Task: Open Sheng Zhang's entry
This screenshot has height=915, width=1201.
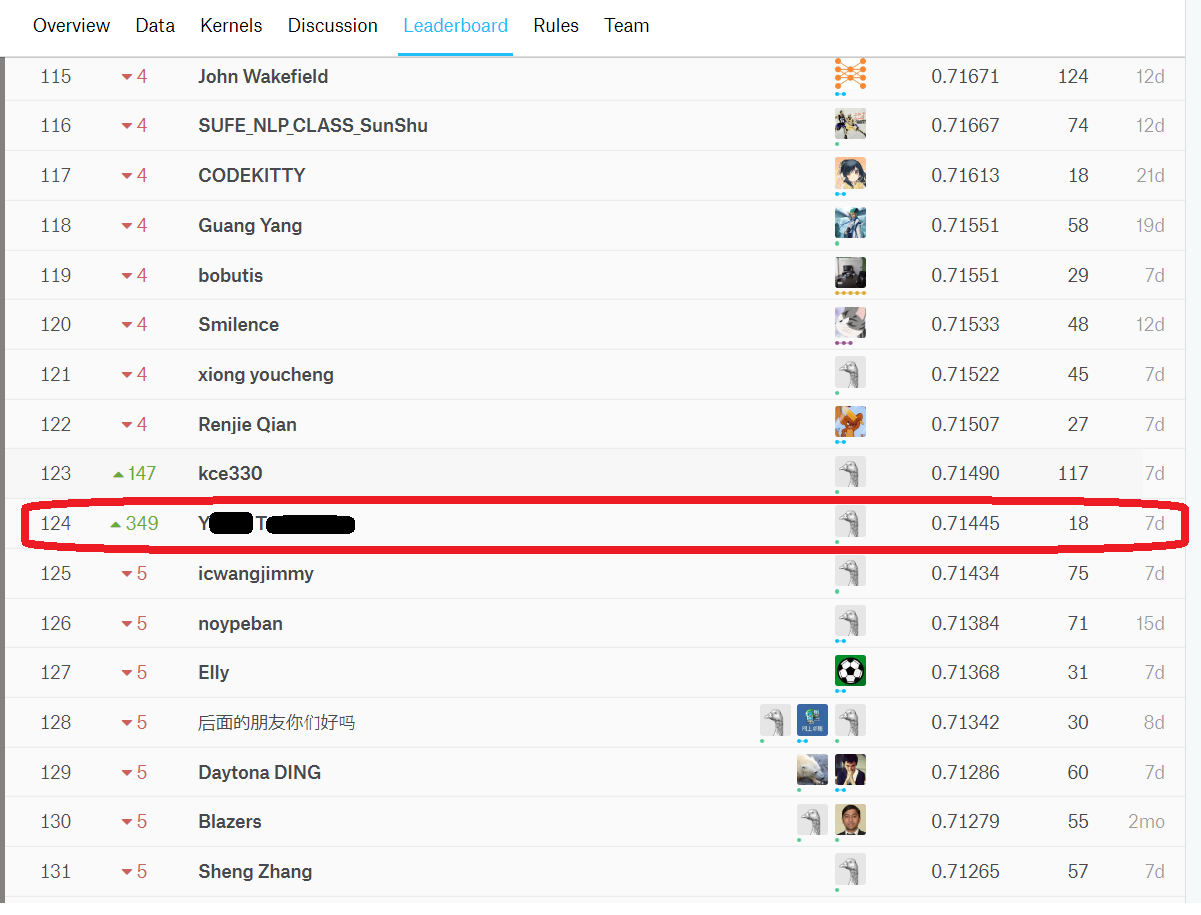Action: [255, 871]
